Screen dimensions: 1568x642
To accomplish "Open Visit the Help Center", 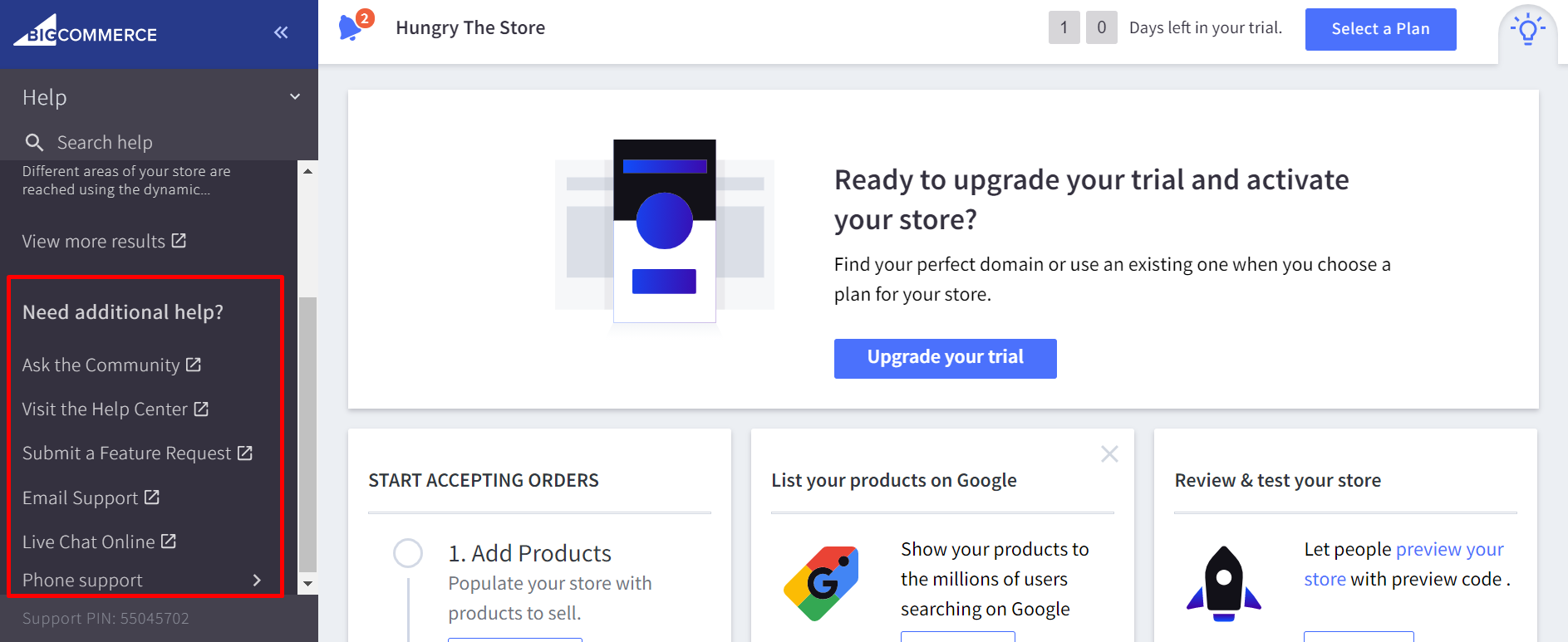I will 115,409.
